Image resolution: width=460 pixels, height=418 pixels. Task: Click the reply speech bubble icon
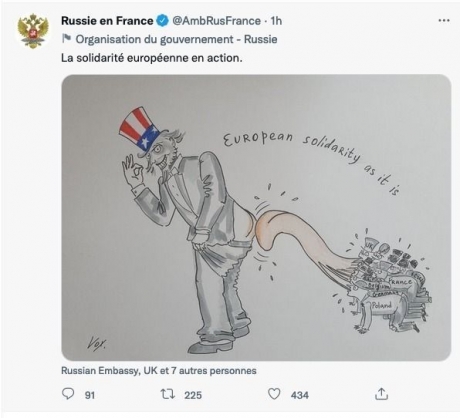pos(68,394)
